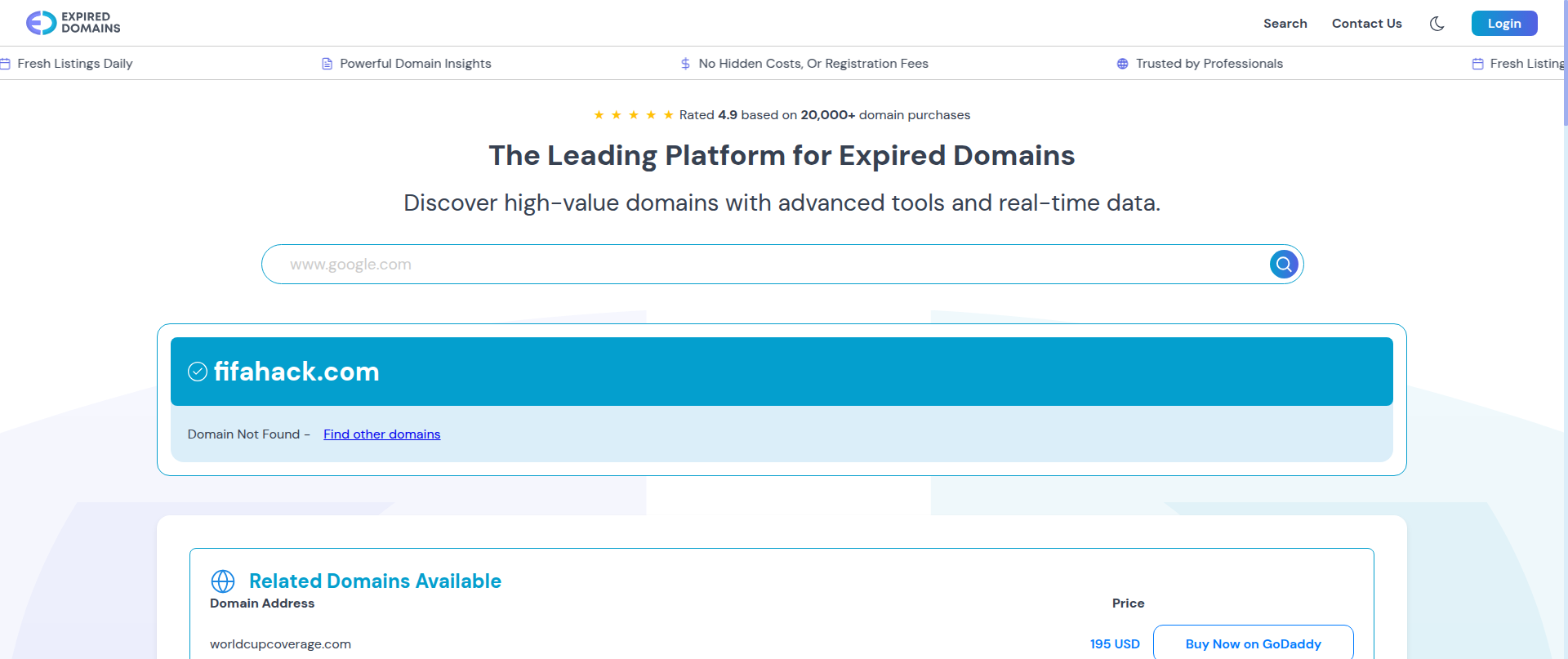Image resolution: width=1568 pixels, height=659 pixels.
Task: Click the Expired Domains logo
Action: [73, 23]
